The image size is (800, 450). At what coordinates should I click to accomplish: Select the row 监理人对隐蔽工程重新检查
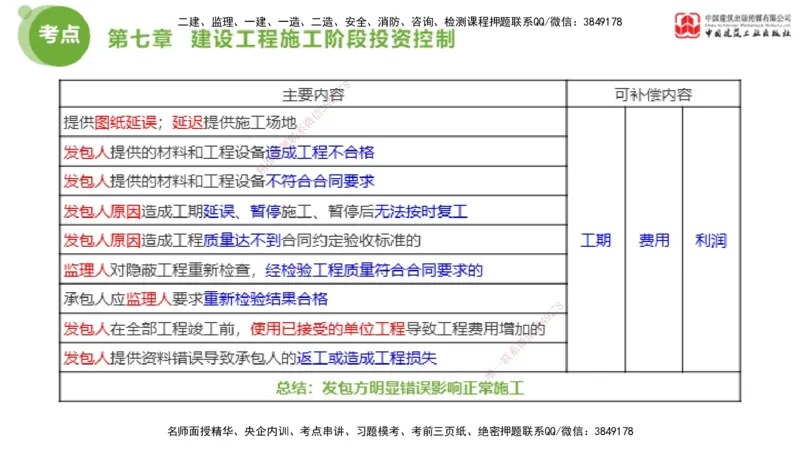(313, 270)
